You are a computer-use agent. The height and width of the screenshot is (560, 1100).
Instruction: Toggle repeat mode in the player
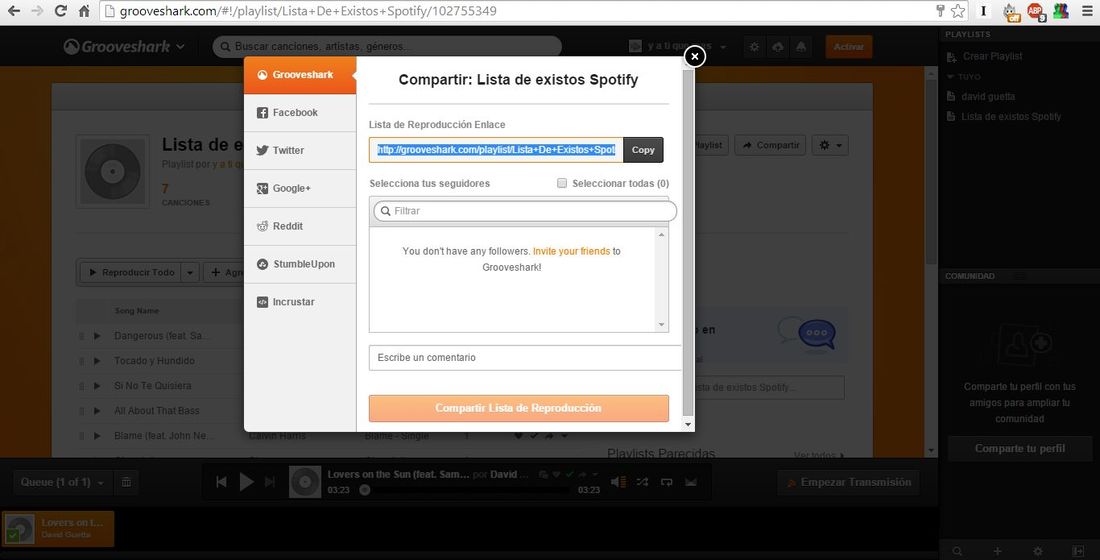(x=666, y=482)
